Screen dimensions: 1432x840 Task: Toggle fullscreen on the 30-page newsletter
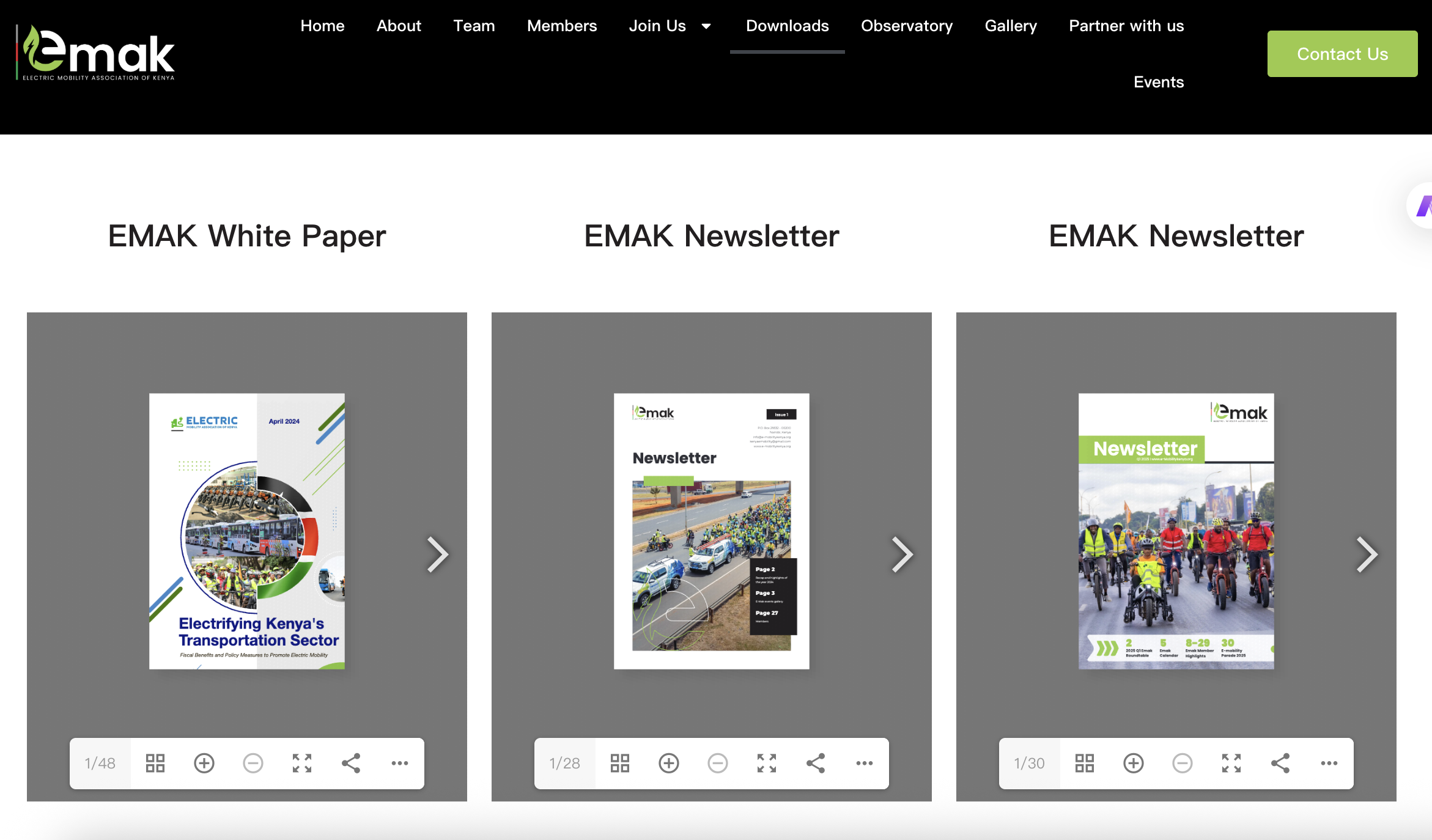pyautogui.click(x=1231, y=763)
